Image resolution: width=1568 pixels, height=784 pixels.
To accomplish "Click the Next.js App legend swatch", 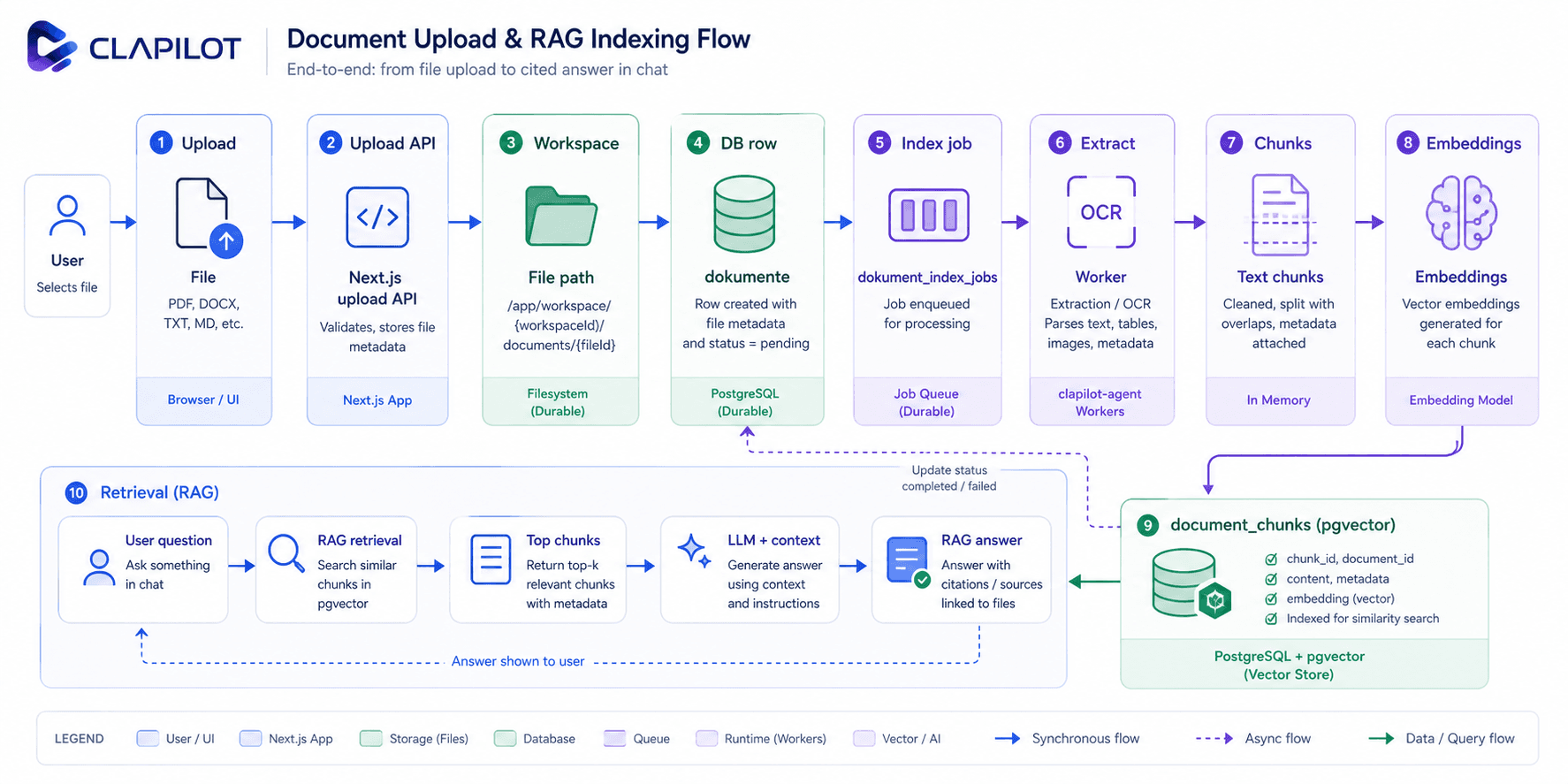I will click(x=251, y=738).
